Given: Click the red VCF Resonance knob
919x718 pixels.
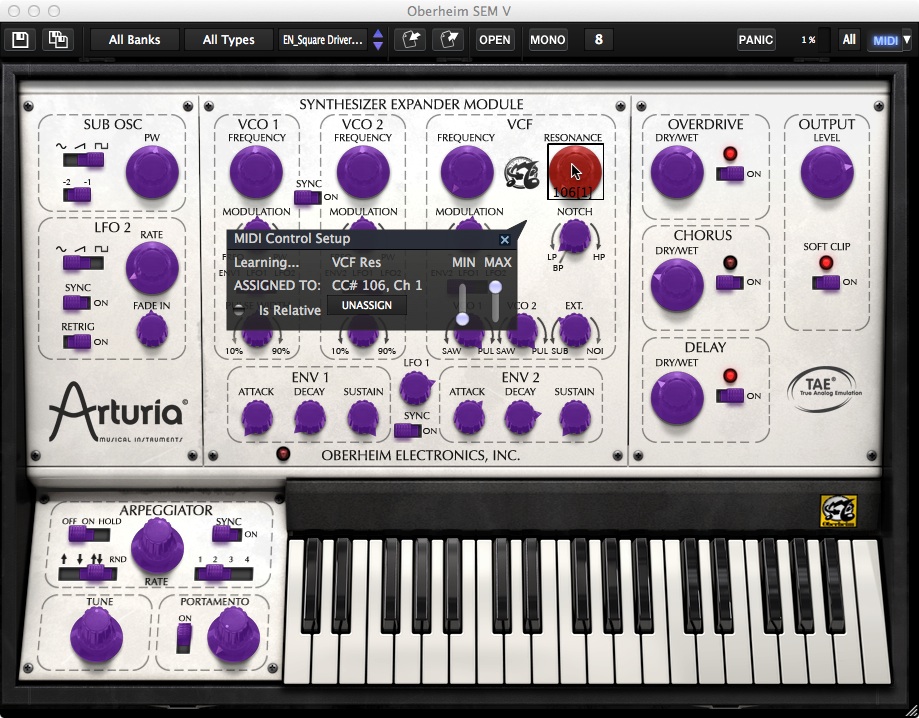Looking at the screenshot, I should (574, 167).
